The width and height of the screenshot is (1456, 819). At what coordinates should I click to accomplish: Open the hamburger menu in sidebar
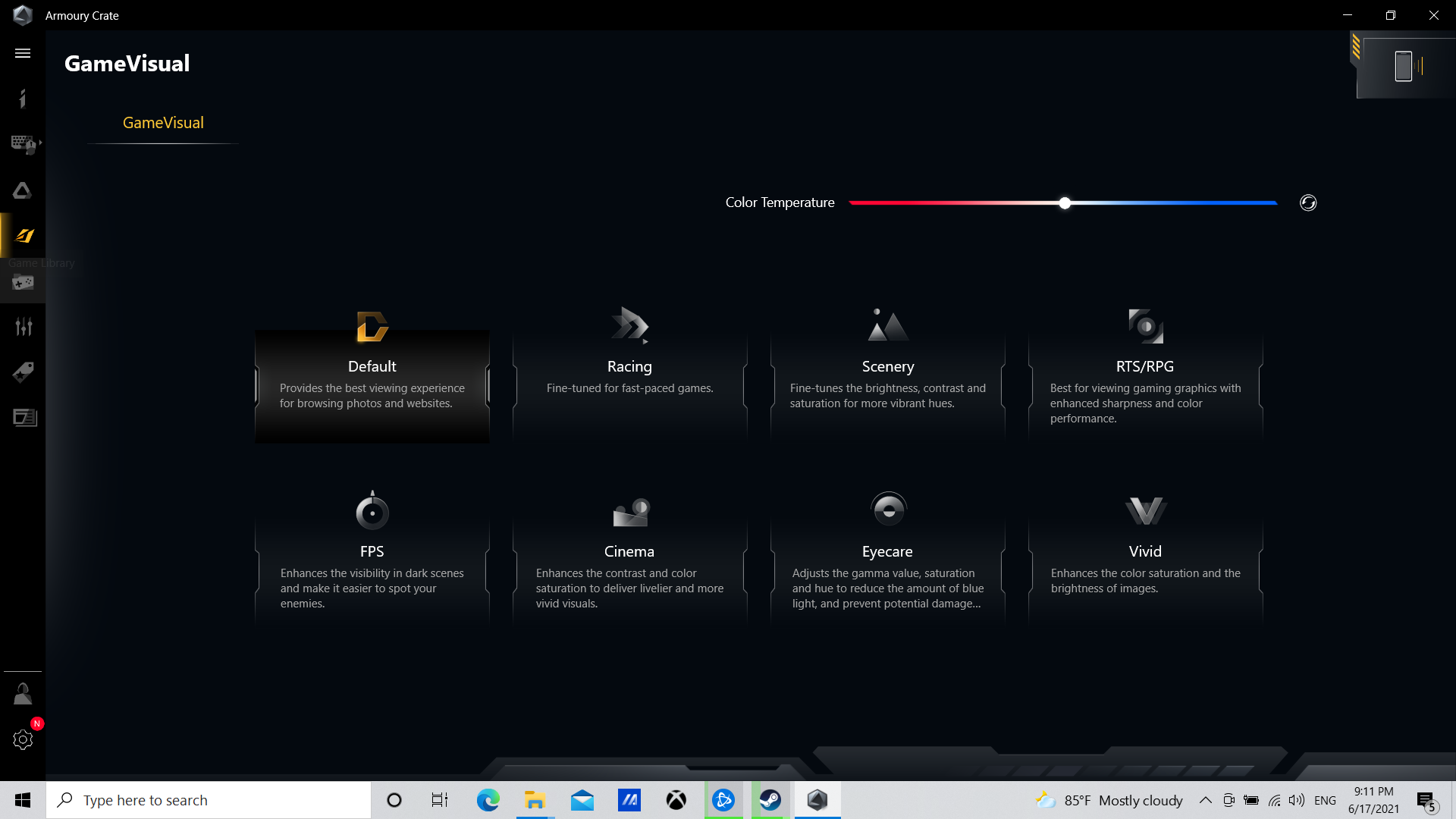(23, 53)
